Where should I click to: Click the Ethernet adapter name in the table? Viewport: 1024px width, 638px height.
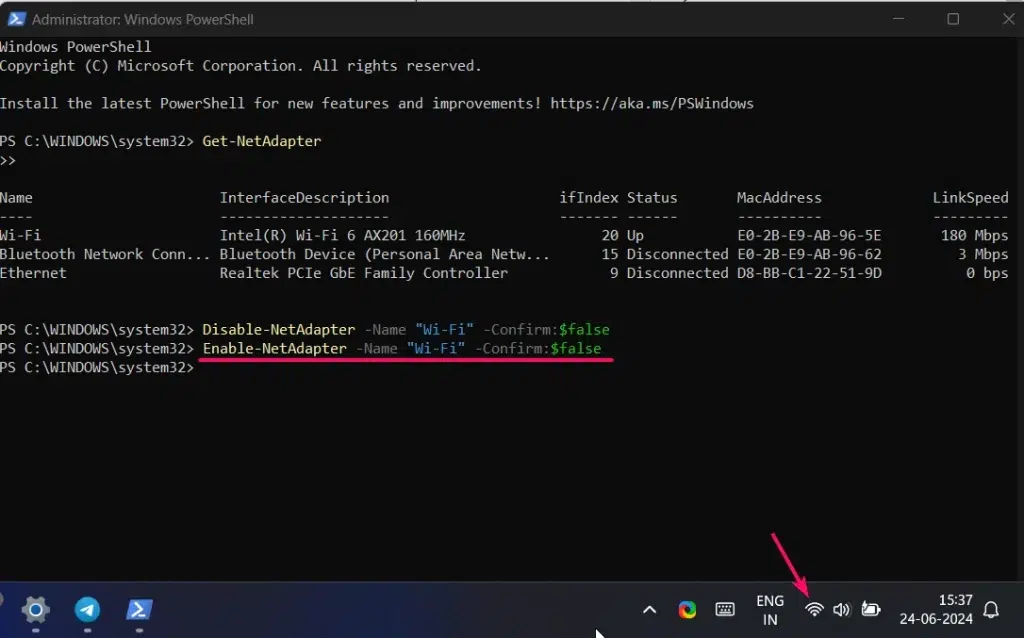[x=33, y=273]
